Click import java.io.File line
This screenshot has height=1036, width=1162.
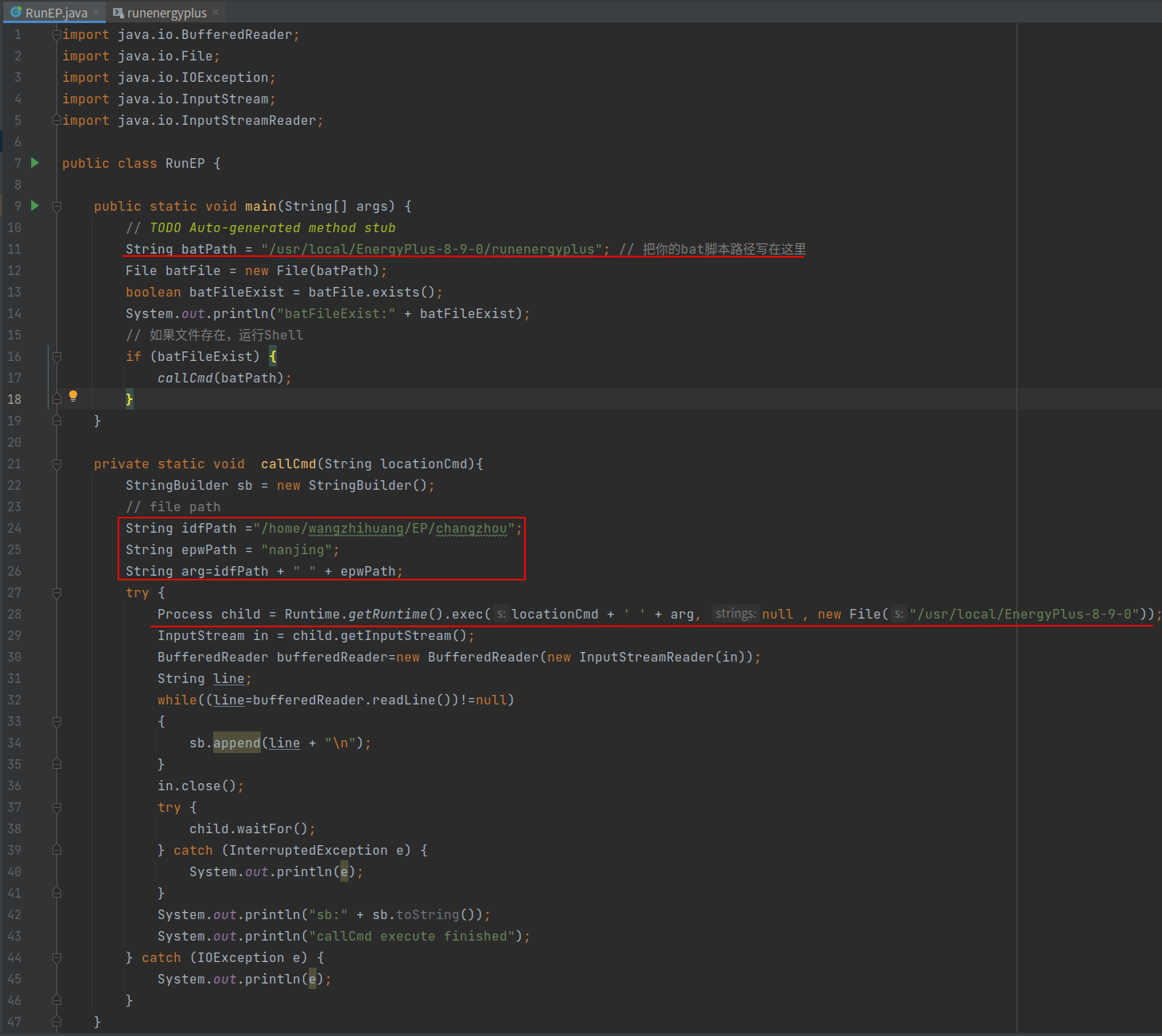(141, 56)
